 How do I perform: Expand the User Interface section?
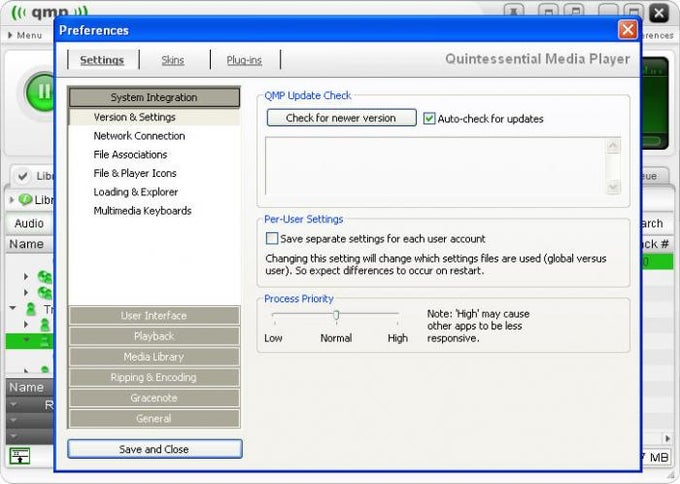tap(154, 315)
